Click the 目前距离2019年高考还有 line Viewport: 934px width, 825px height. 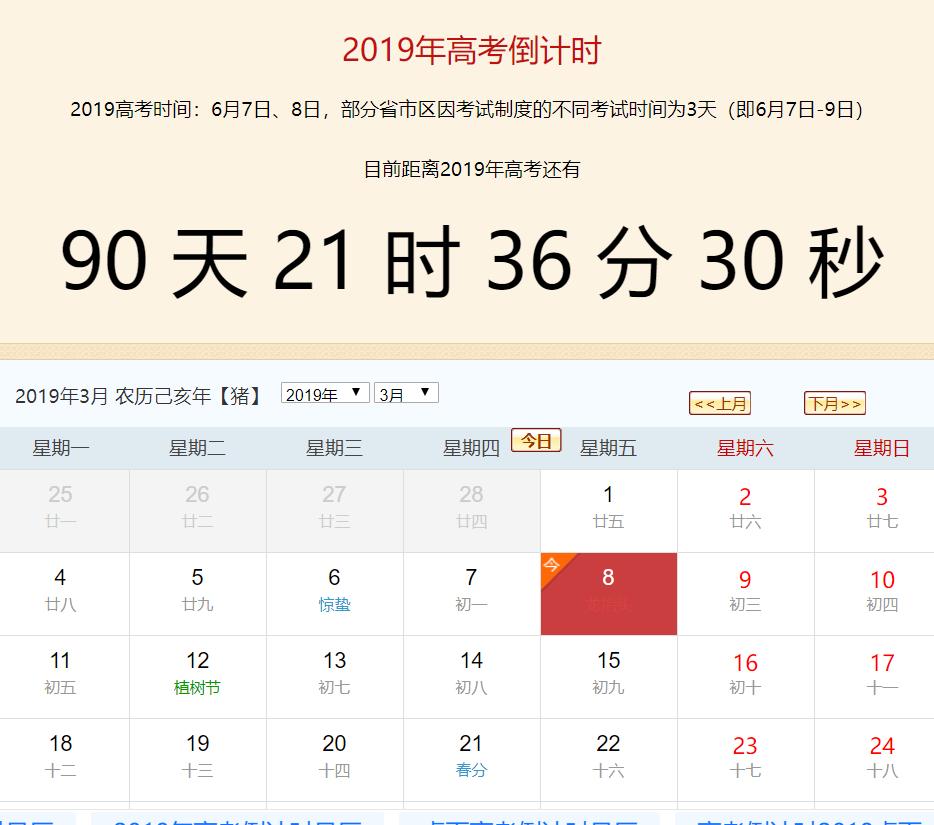[472, 170]
